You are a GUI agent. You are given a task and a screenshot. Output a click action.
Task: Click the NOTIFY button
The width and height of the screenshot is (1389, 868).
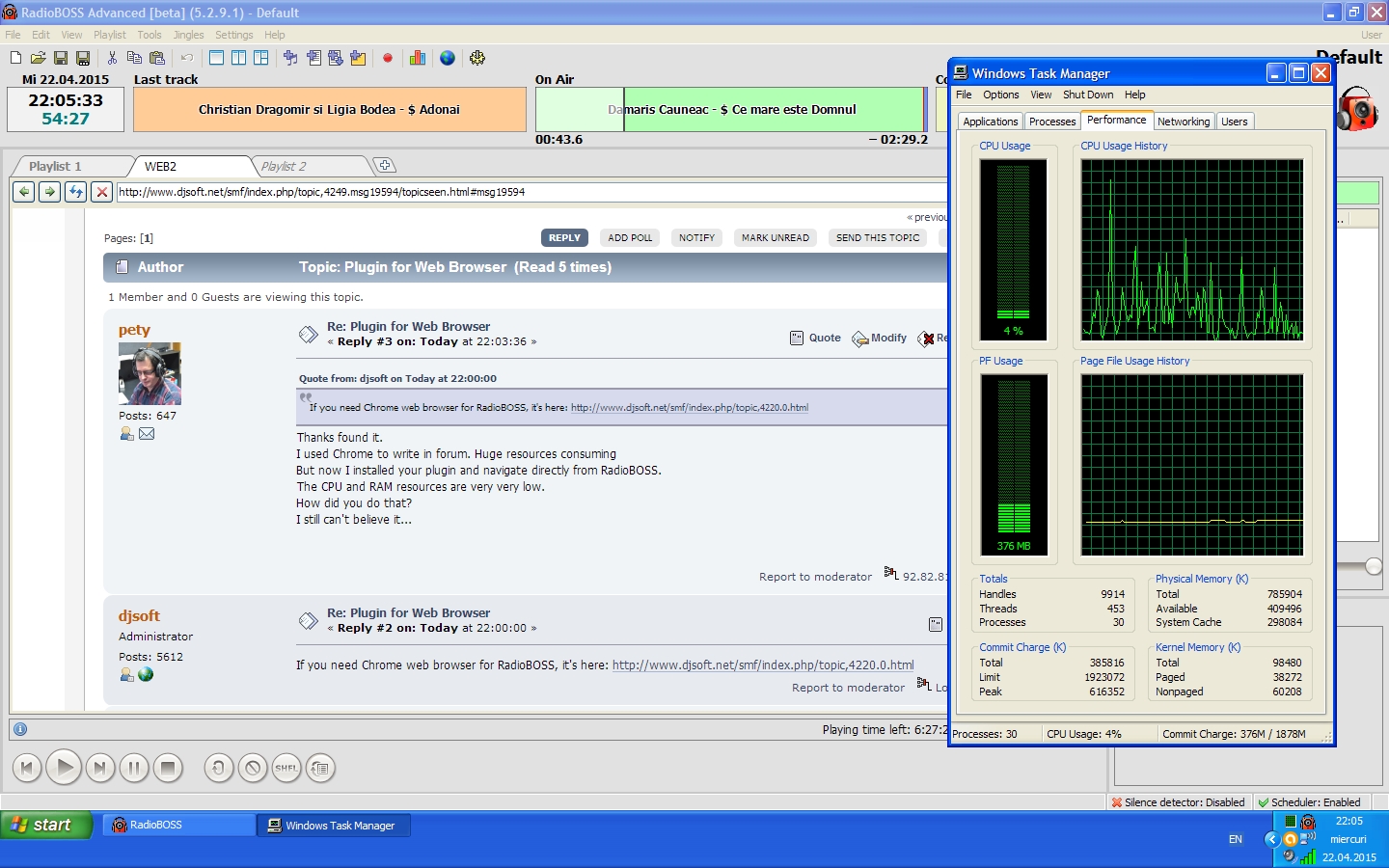696,237
